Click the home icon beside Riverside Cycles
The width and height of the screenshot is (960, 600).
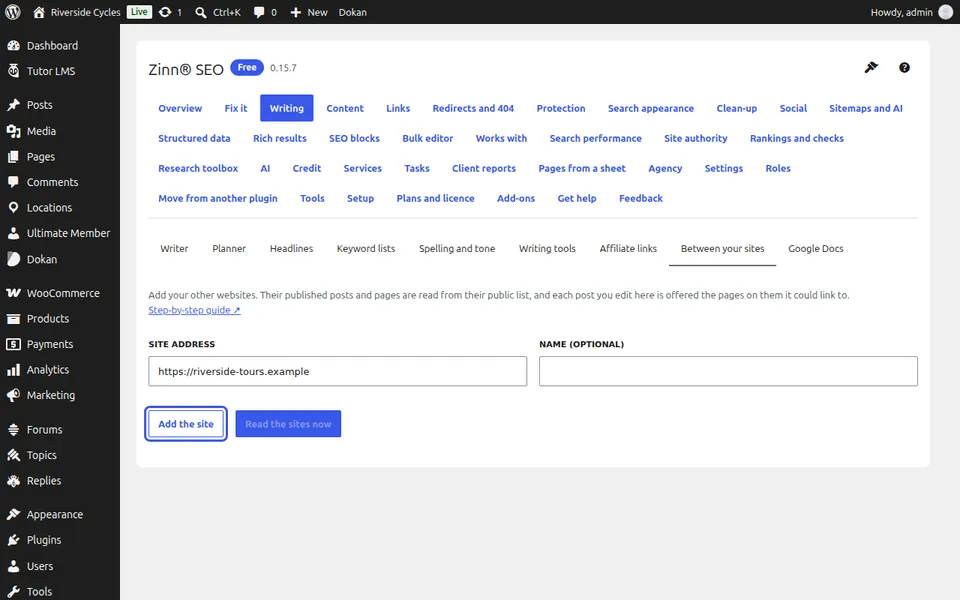coord(39,12)
